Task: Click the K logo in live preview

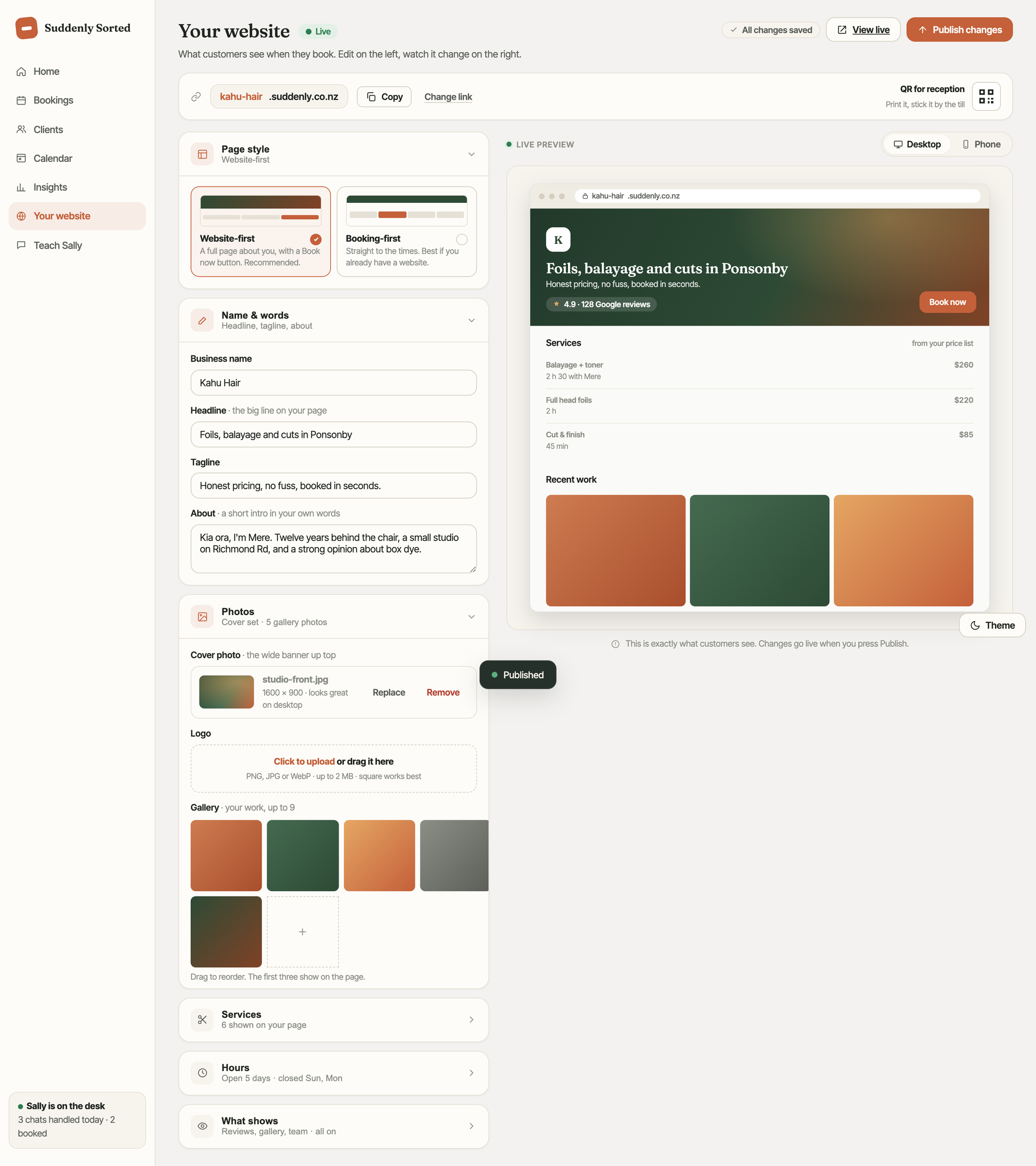Action: (x=558, y=239)
